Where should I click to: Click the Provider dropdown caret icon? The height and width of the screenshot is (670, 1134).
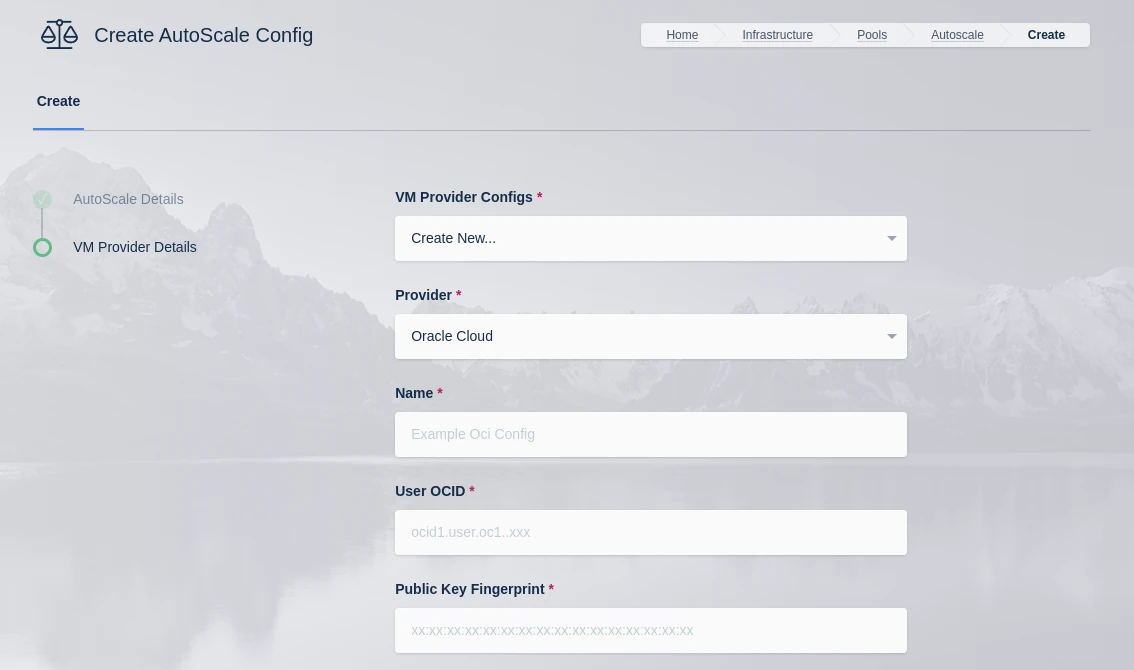pos(891,337)
